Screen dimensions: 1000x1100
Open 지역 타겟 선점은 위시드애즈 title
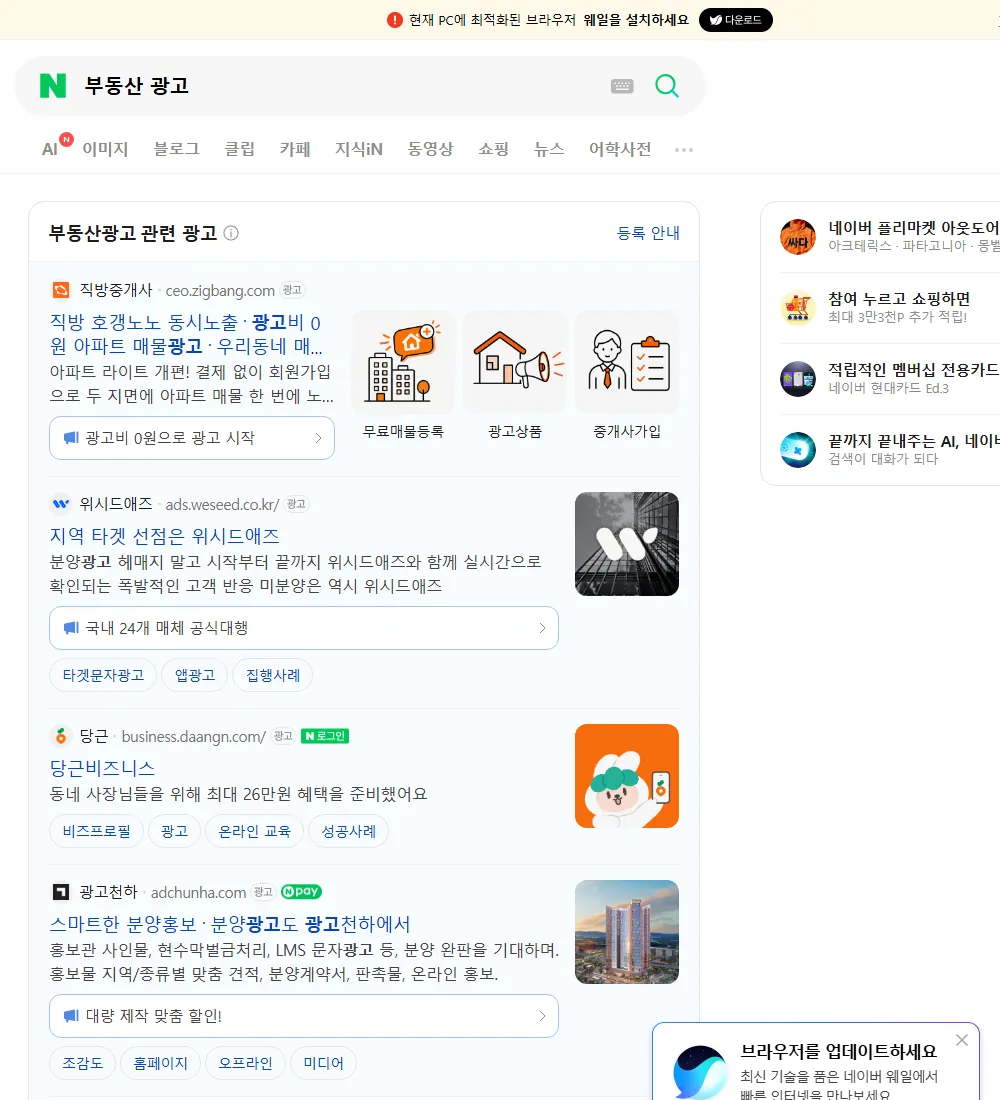tap(164, 536)
